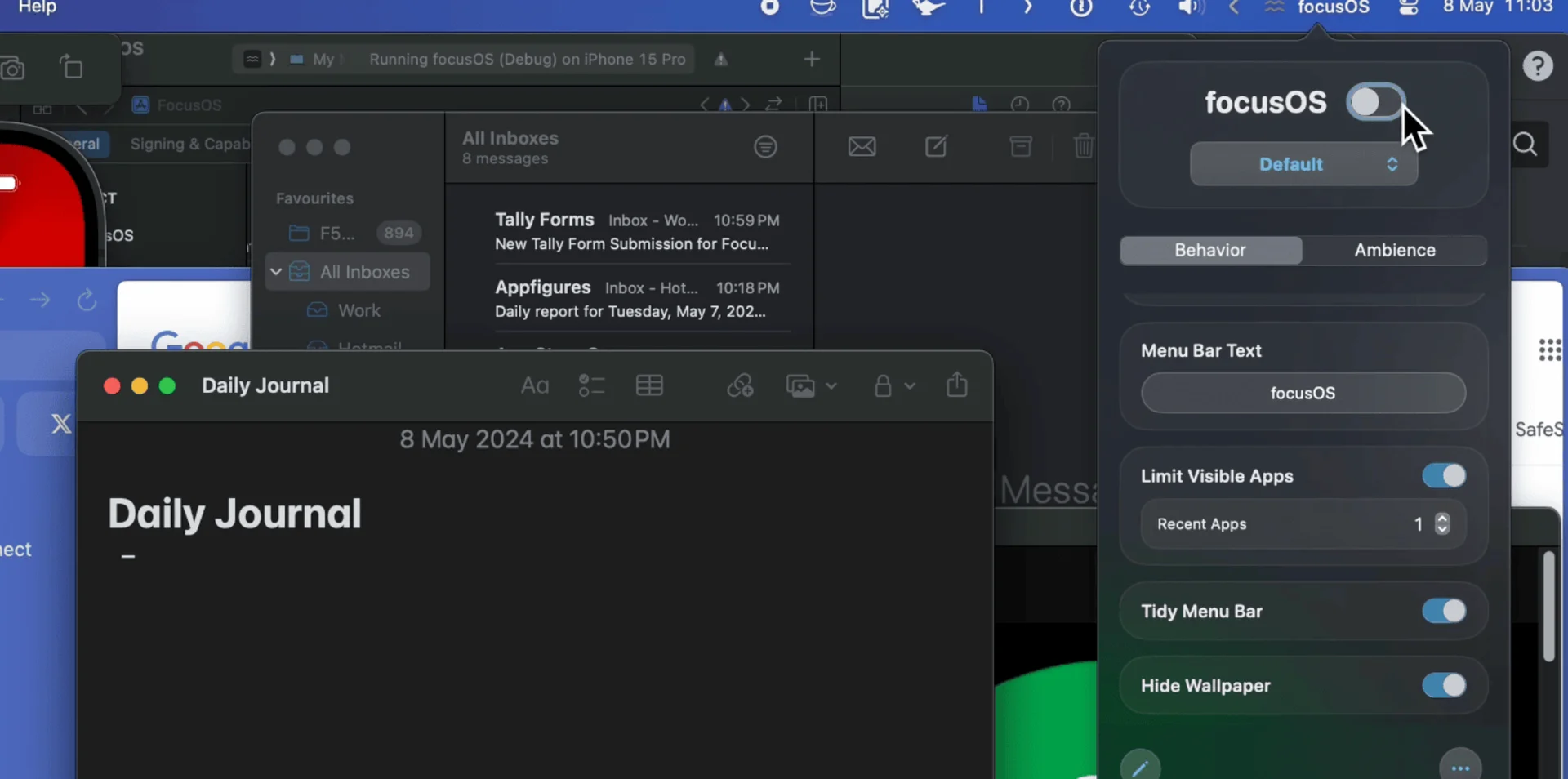Click the Mail archive icon
The image size is (1568, 779).
click(1021, 146)
